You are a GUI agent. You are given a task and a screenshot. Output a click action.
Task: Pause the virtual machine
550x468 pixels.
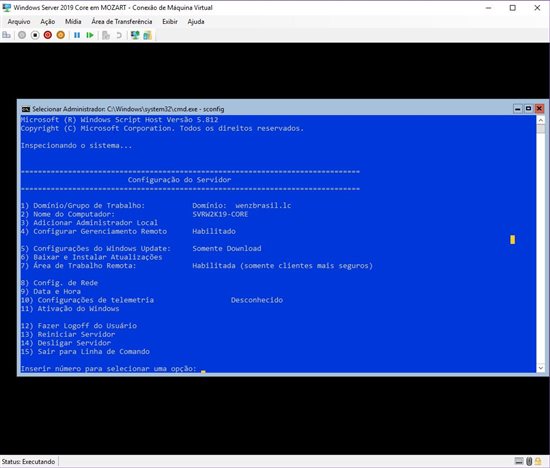(x=77, y=35)
